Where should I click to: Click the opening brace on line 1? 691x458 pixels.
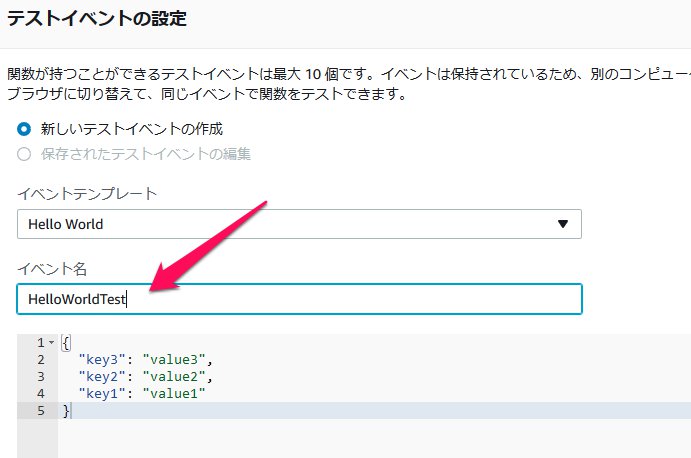coord(66,343)
